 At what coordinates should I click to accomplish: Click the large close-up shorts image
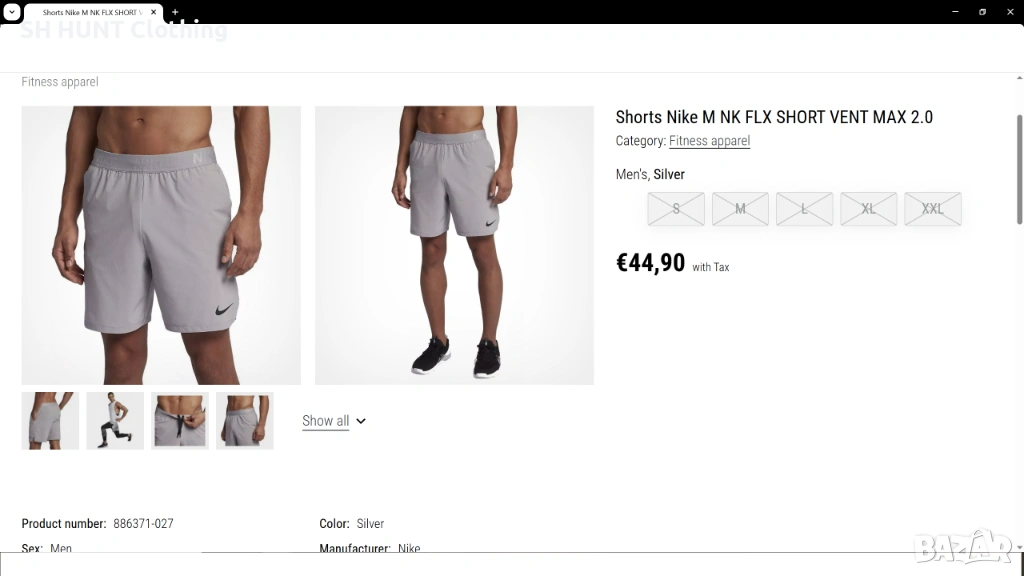[161, 245]
